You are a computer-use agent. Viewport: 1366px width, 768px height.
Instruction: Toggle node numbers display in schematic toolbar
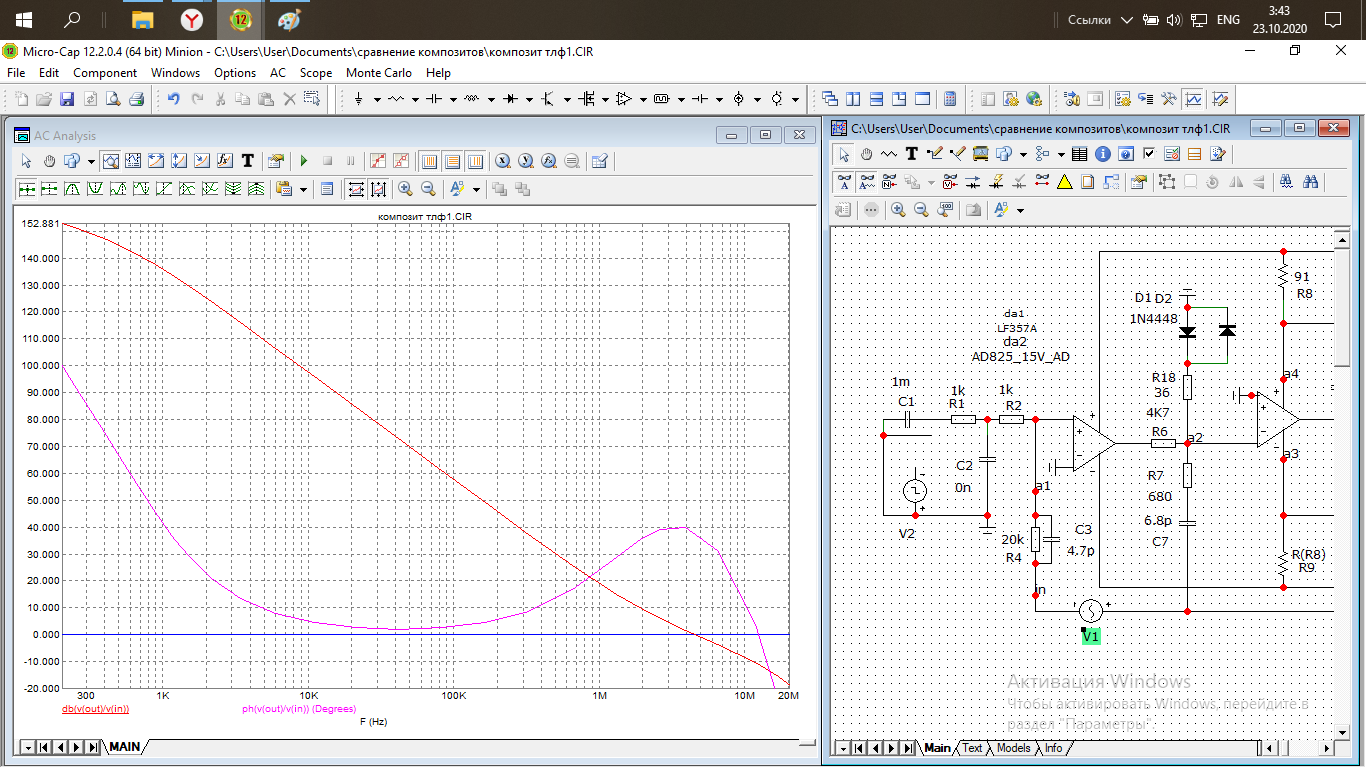(x=888, y=182)
